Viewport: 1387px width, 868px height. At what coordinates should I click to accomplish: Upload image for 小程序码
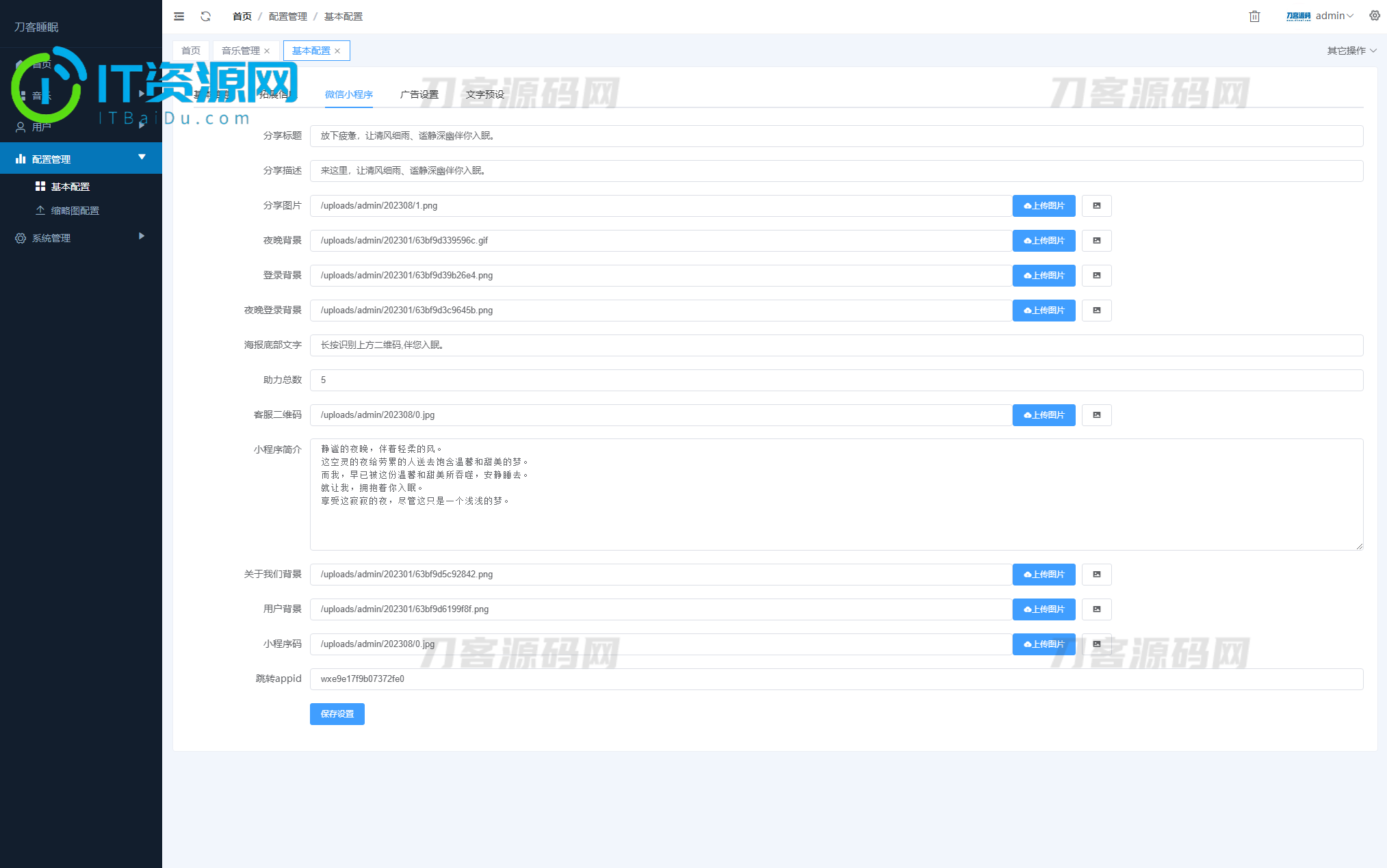click(x=1044, y=644)
